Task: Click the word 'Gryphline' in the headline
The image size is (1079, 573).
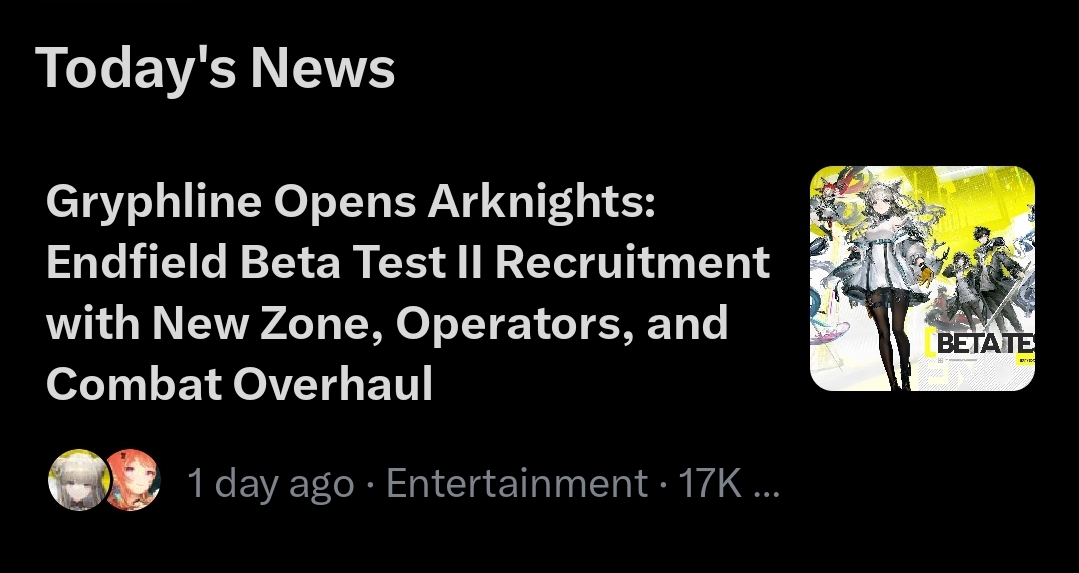Action: pos(154,203)
